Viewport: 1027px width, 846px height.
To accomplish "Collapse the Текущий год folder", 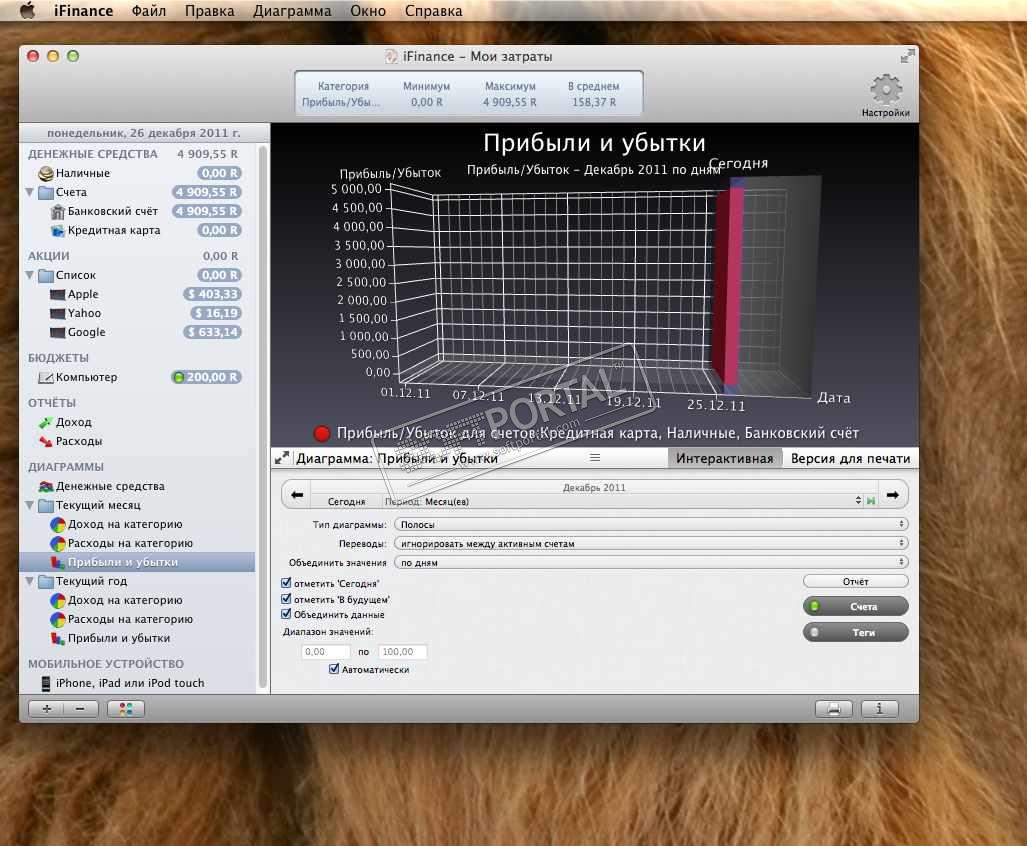I will coord(29,581).
